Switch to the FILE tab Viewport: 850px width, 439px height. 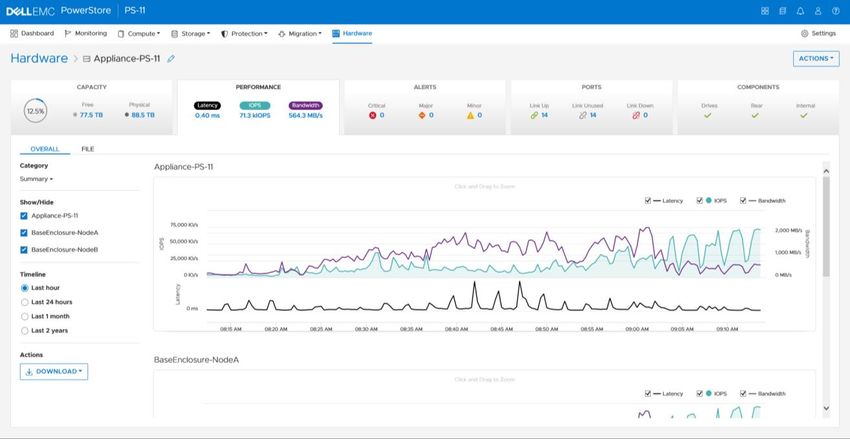coord(88,149)
